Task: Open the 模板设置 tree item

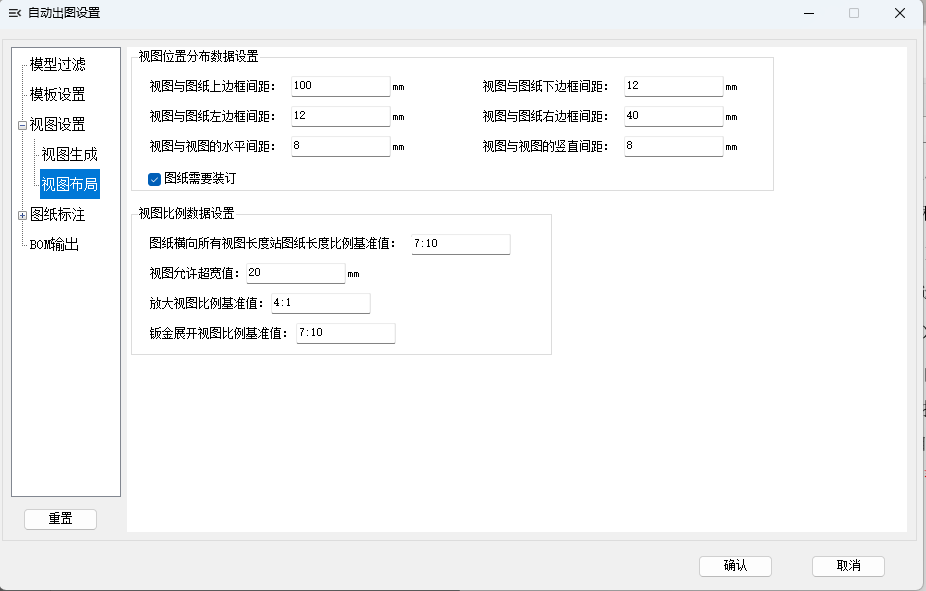Action: pos(57,95)
